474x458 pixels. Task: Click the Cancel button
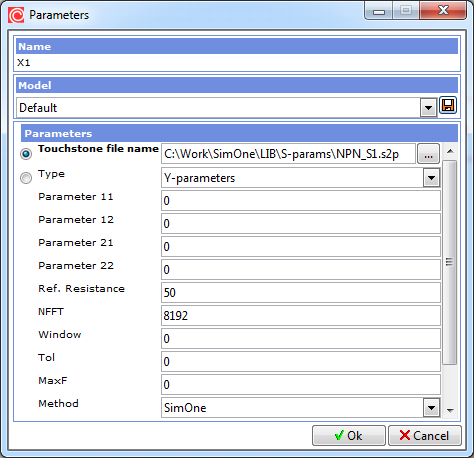pos(425,435)
